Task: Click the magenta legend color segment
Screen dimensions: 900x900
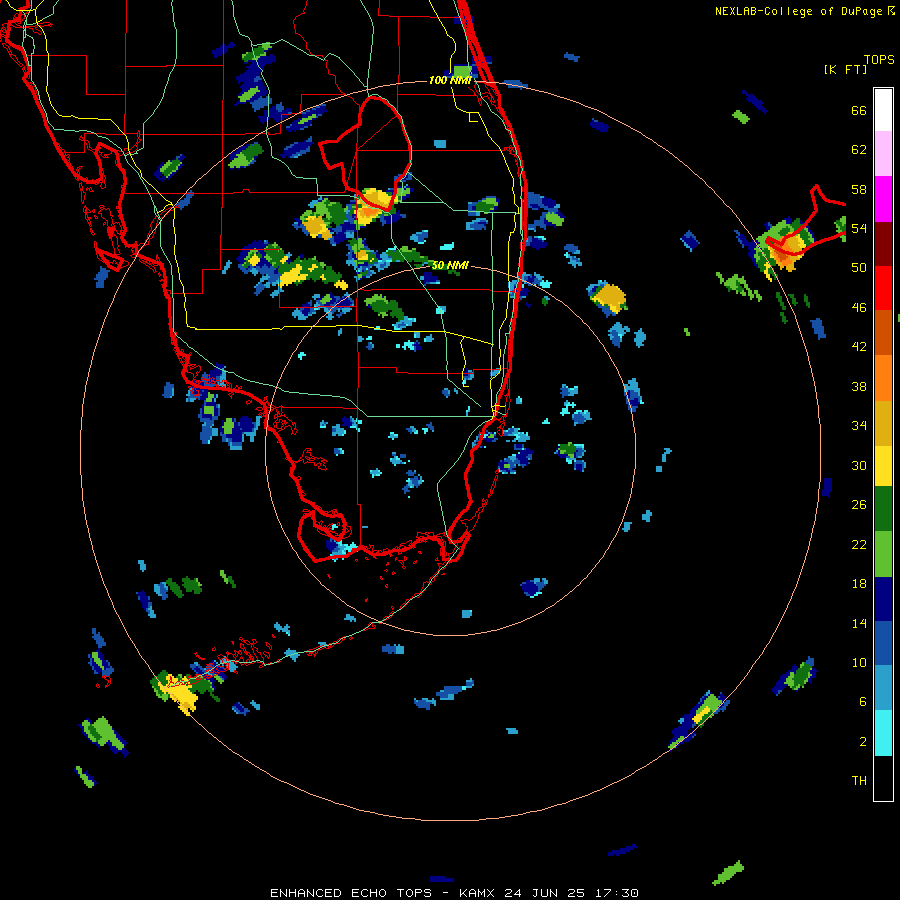Action: click(883, 199)
